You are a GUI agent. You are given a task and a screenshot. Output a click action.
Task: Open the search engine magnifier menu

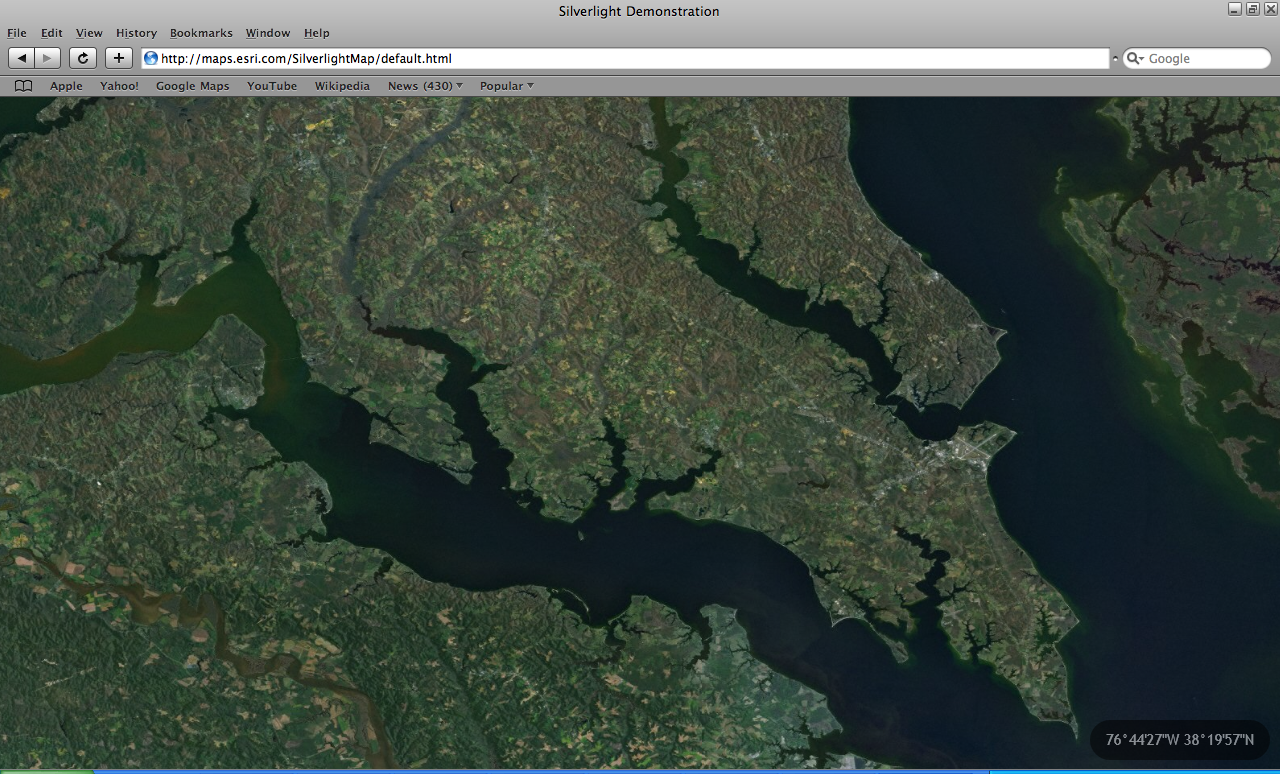click(x=1136, y=59)
